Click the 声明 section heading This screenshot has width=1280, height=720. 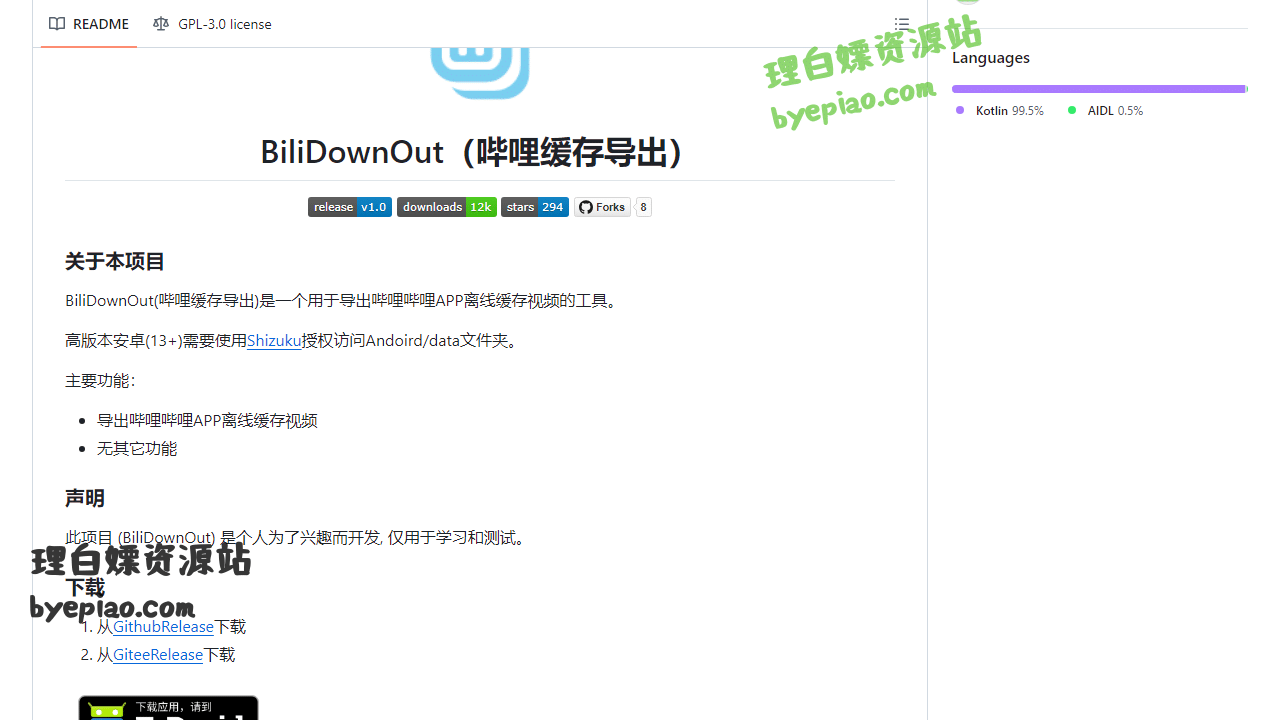85,499
